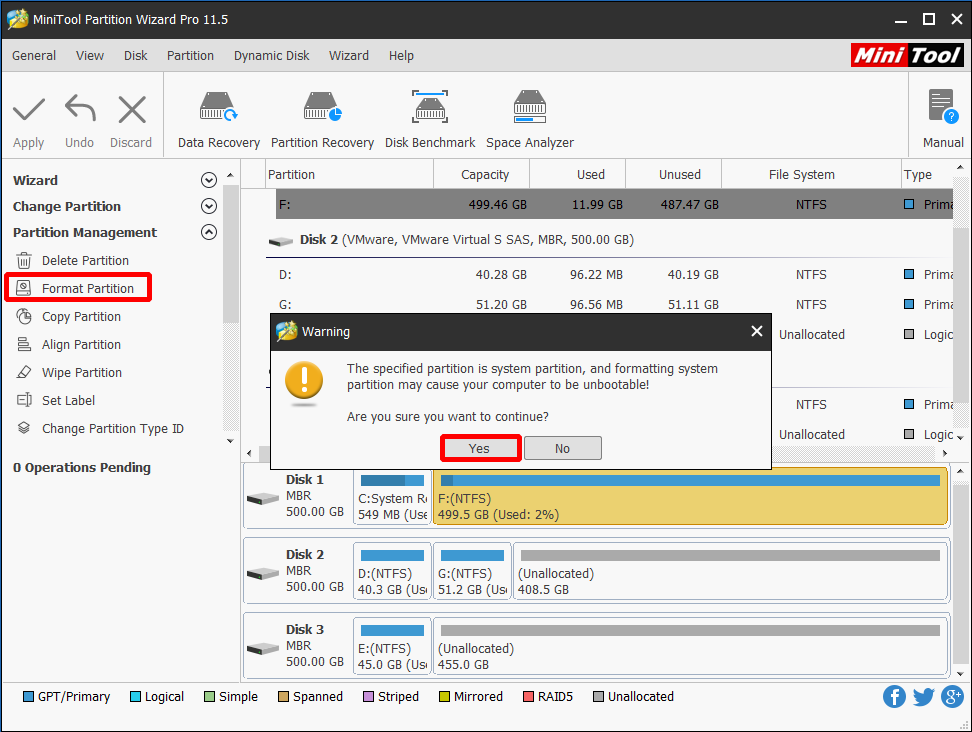
Task: Open the Google Plus share icon
Action: click(x=952, y=697)
